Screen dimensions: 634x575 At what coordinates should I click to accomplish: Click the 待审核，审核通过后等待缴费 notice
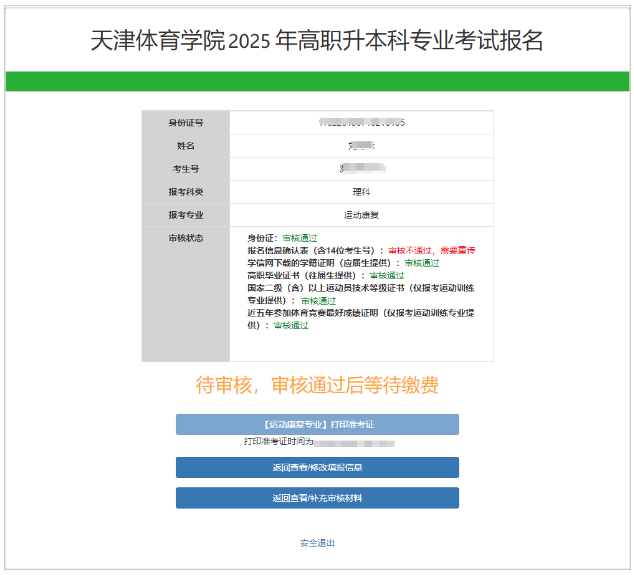pos(317,385)
